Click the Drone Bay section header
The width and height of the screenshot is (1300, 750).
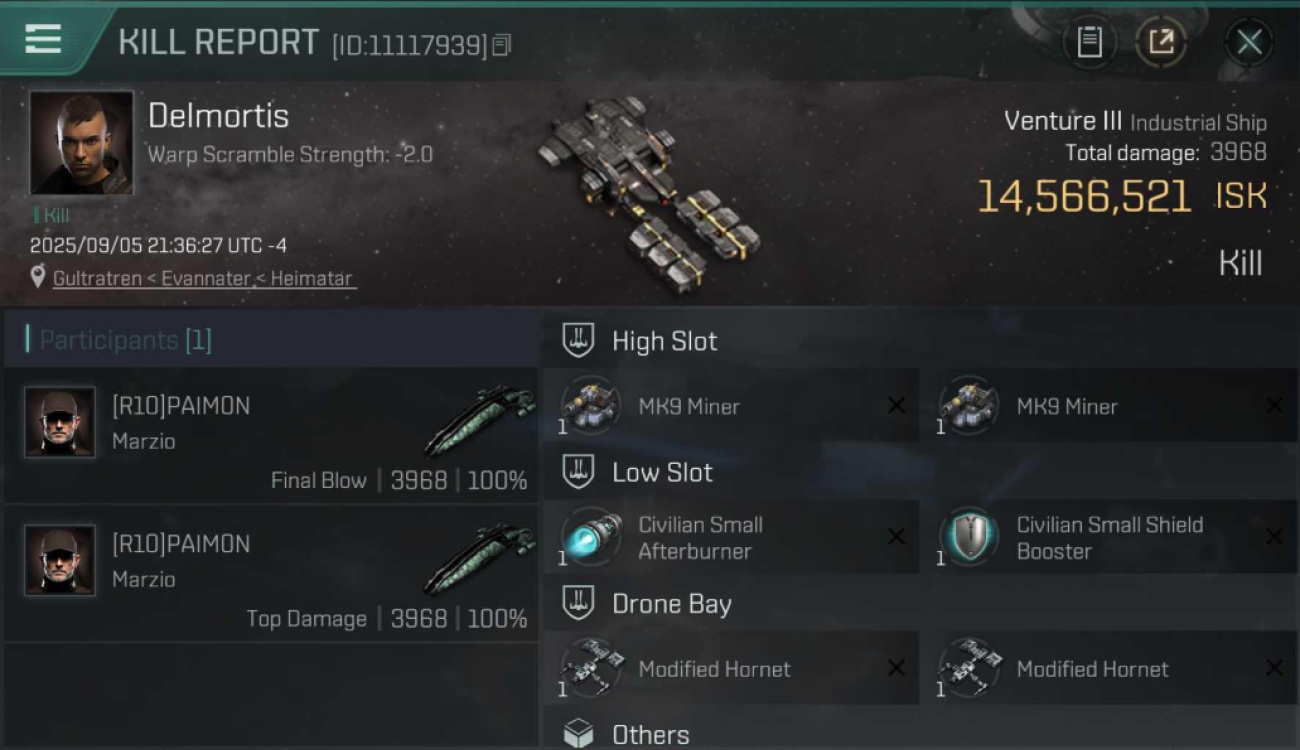tap(671, 604)
